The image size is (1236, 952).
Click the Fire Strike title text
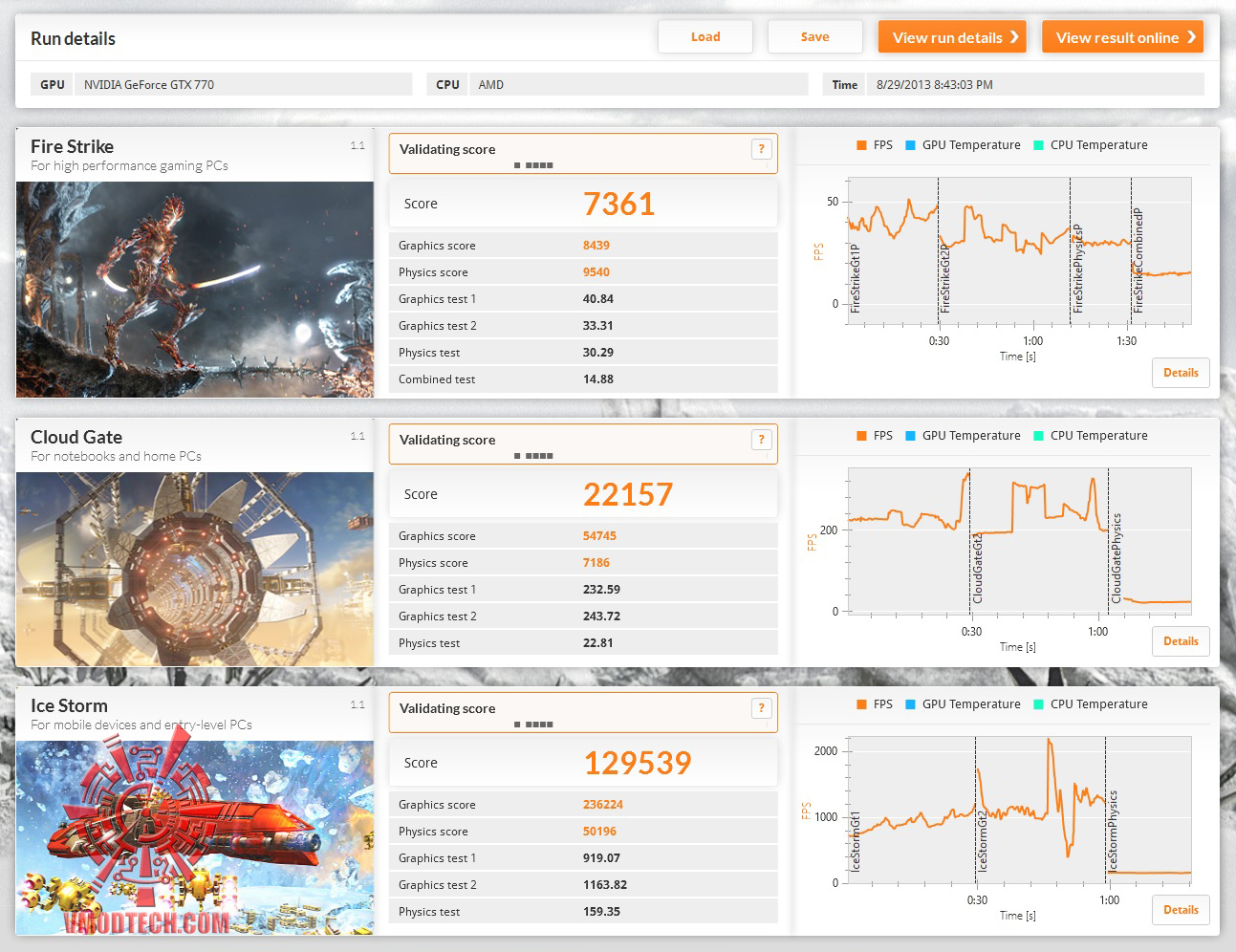[72, 146]
